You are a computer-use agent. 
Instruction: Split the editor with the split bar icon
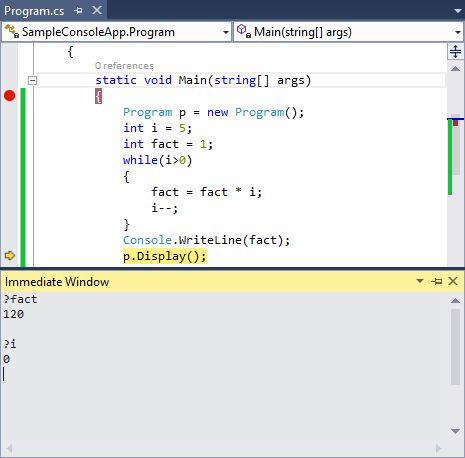point(455,52)
